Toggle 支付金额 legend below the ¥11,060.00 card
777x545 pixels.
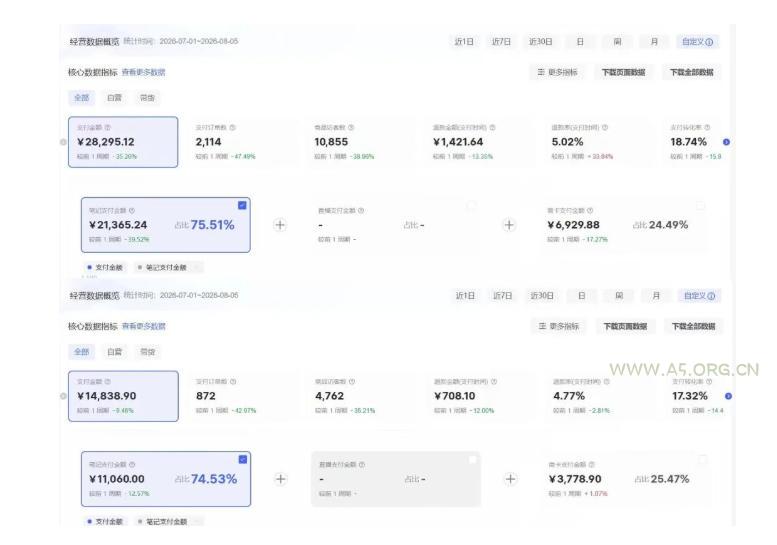pos(105,522)
